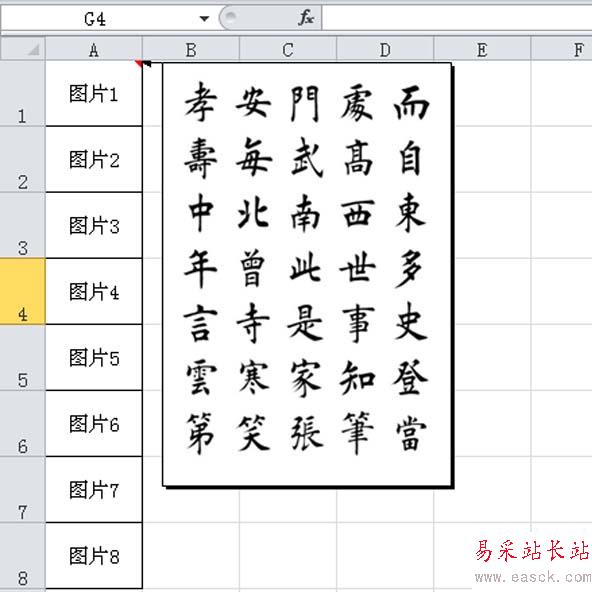The image size is (592, 592).
Task: Select row 6 header
Action: 22,424
